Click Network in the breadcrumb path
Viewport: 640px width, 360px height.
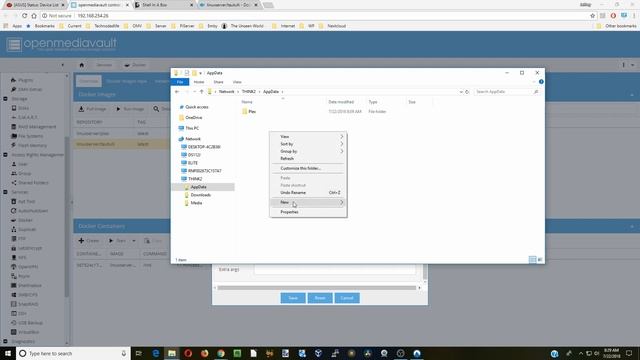tap(227, 92)
